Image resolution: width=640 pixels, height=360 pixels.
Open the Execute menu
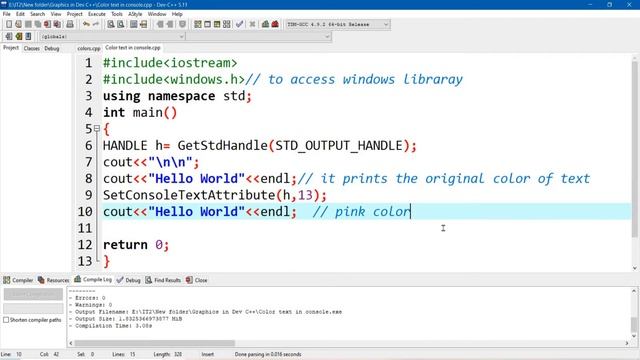click(x=97, y=14)
